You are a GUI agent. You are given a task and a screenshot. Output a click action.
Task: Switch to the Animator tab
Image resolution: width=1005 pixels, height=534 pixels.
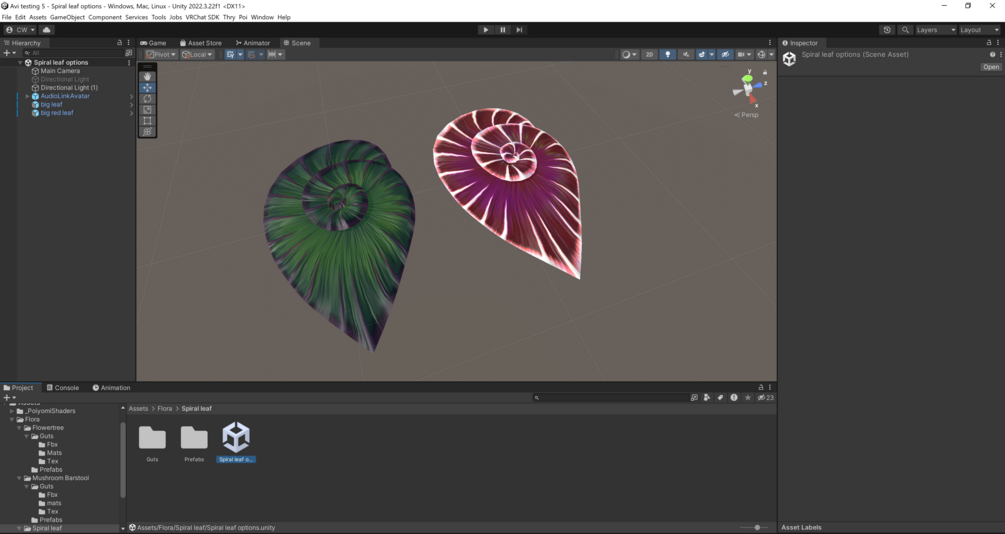253,43
